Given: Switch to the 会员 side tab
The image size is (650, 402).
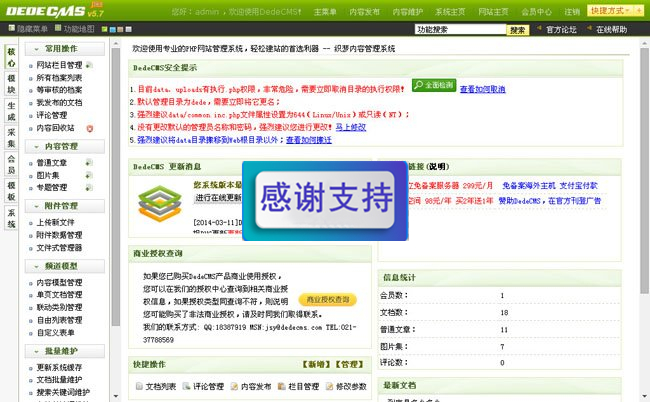Looking at the screenshot, I should 11,165.
